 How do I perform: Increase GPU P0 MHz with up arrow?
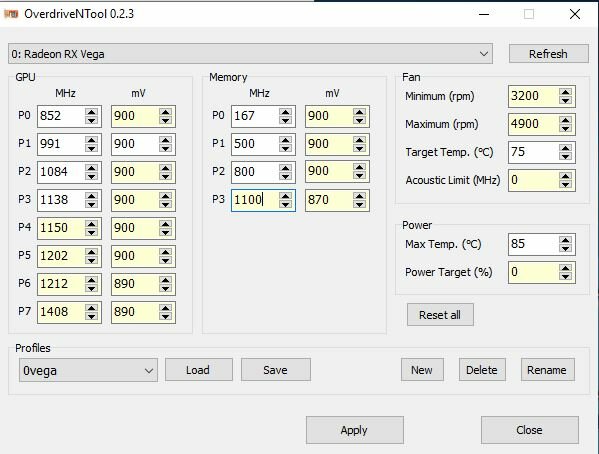click(92, 112)
